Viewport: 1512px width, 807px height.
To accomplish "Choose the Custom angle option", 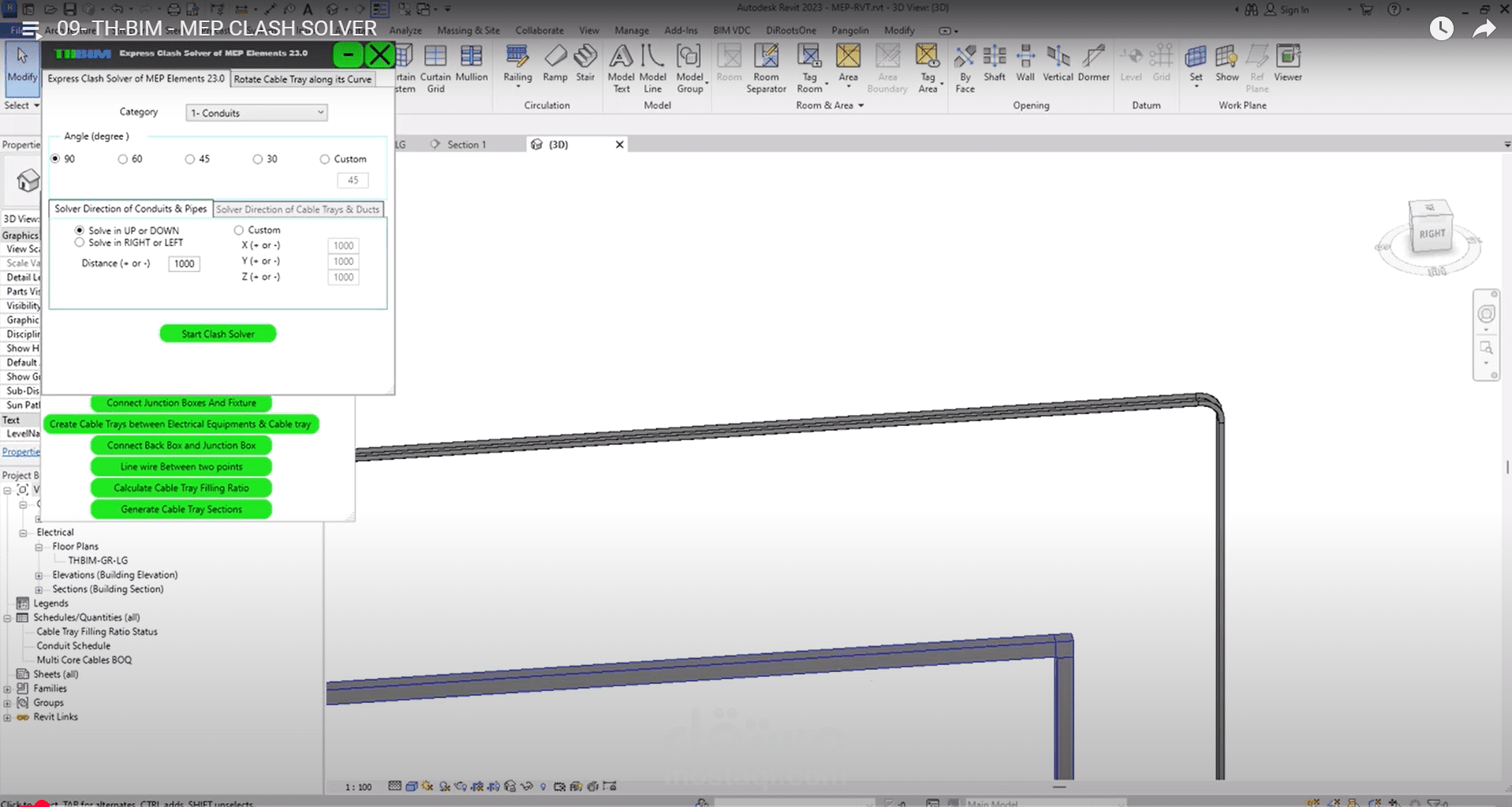I will [x=324, y=159].
